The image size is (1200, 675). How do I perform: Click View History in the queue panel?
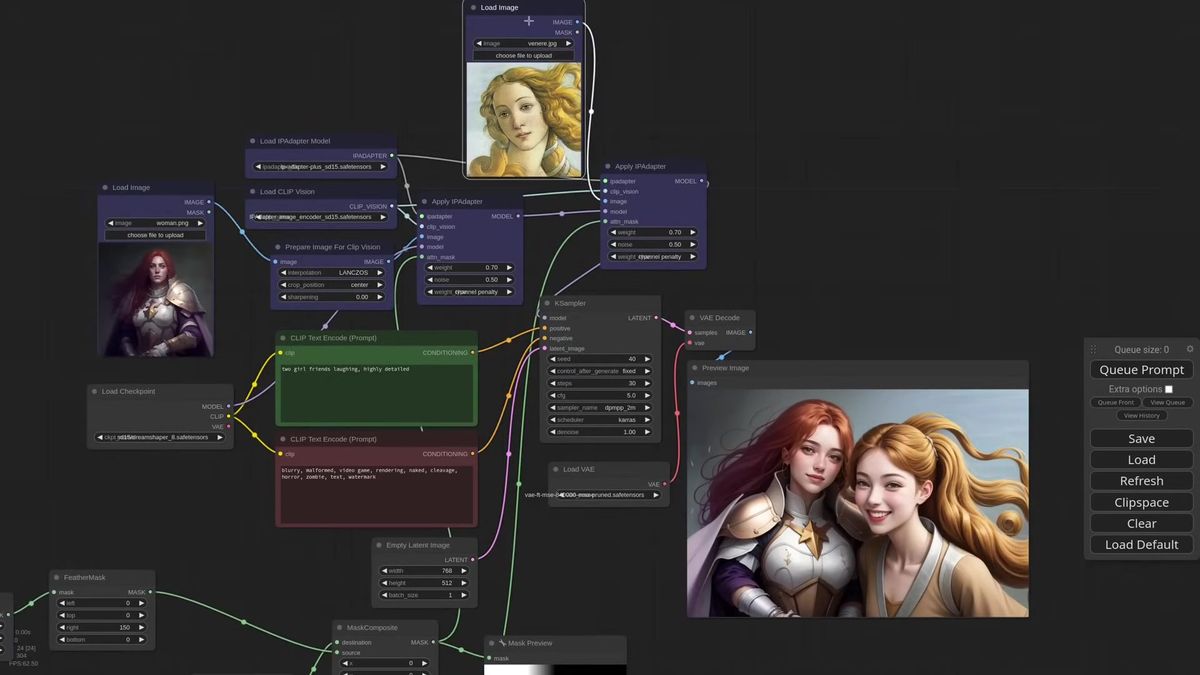tap(1142, 416)
